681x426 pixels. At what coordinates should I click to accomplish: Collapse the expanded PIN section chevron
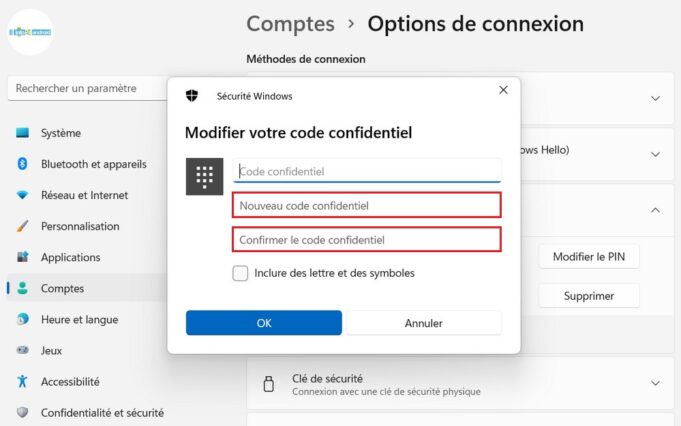pyautogui.click(x=655, y=210)
